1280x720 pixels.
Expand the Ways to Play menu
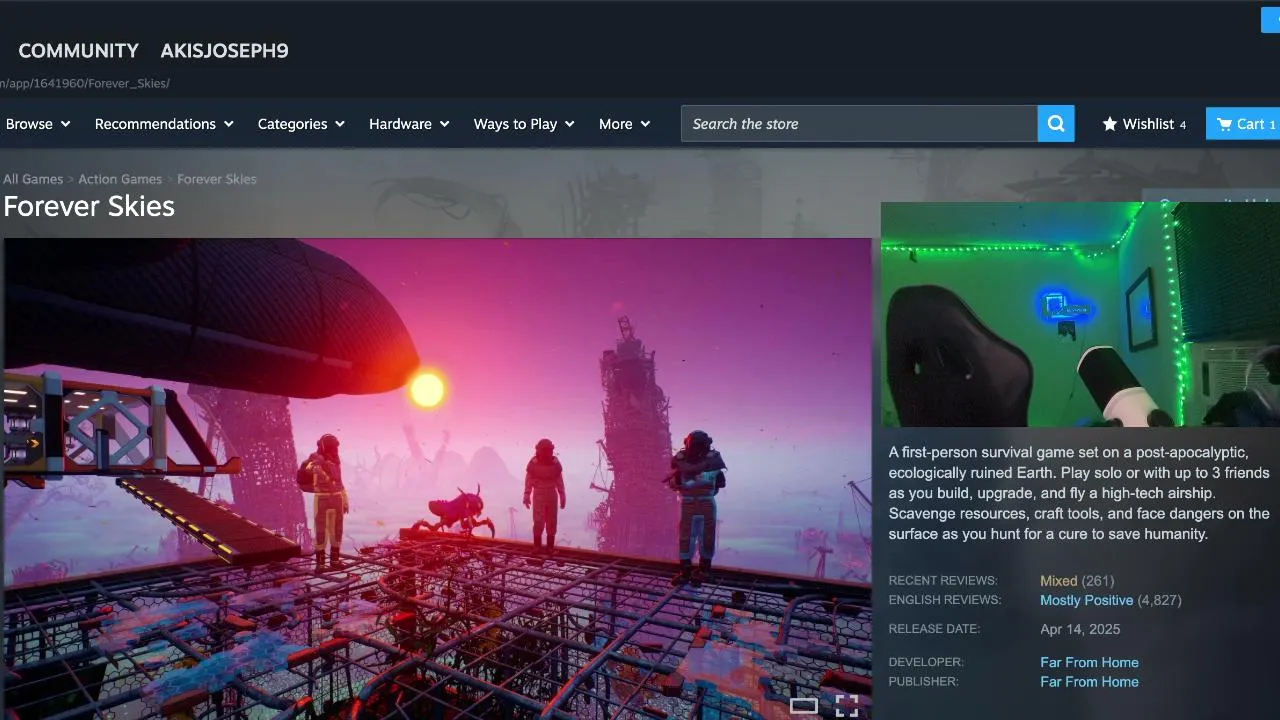[524, 124]
